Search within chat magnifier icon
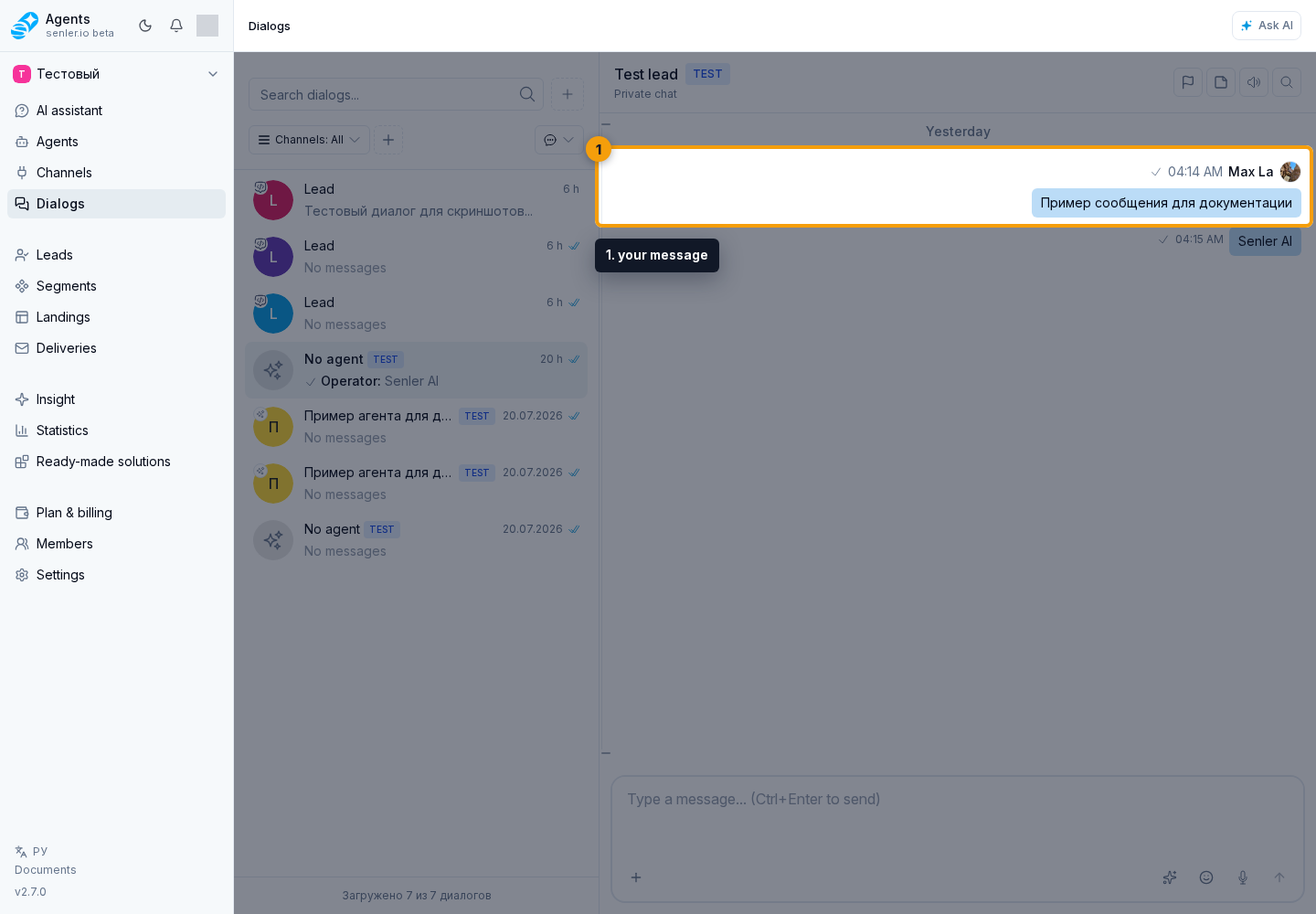This screenshot has width=1316, height=914. pyautogui.click(x=1287, y=82)
